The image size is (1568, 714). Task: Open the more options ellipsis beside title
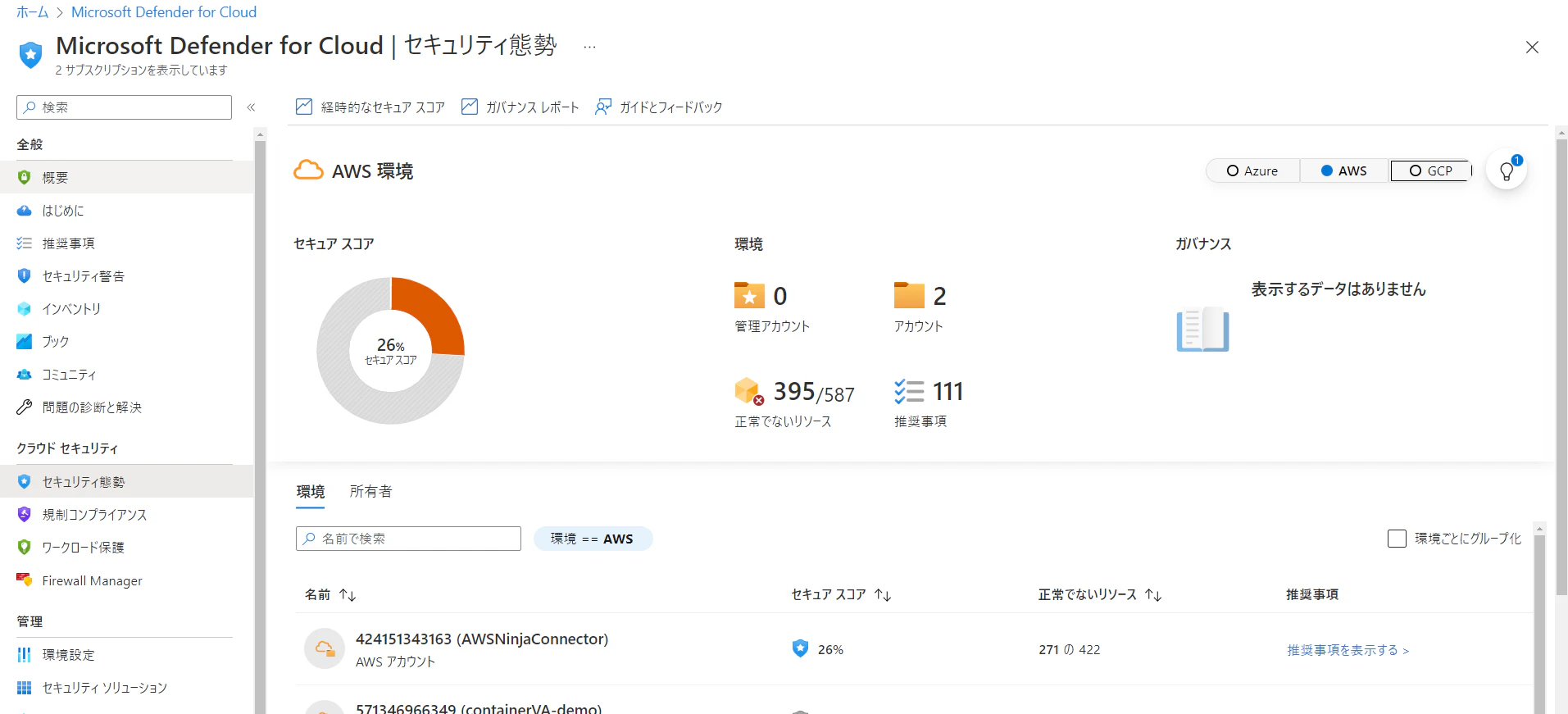[x=589, y=47]
